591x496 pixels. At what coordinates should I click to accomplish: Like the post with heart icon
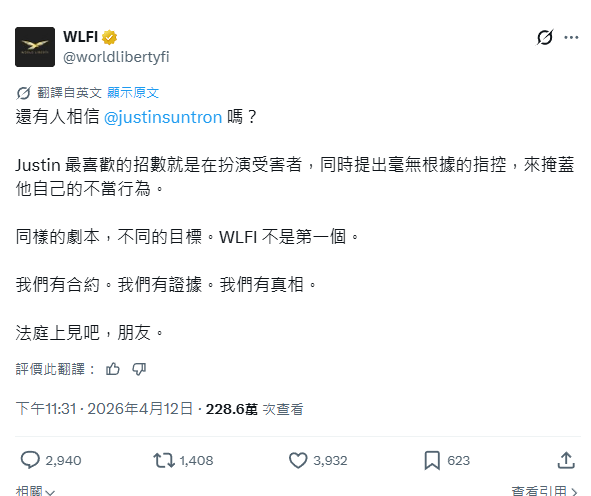click(x=298, y=460)
